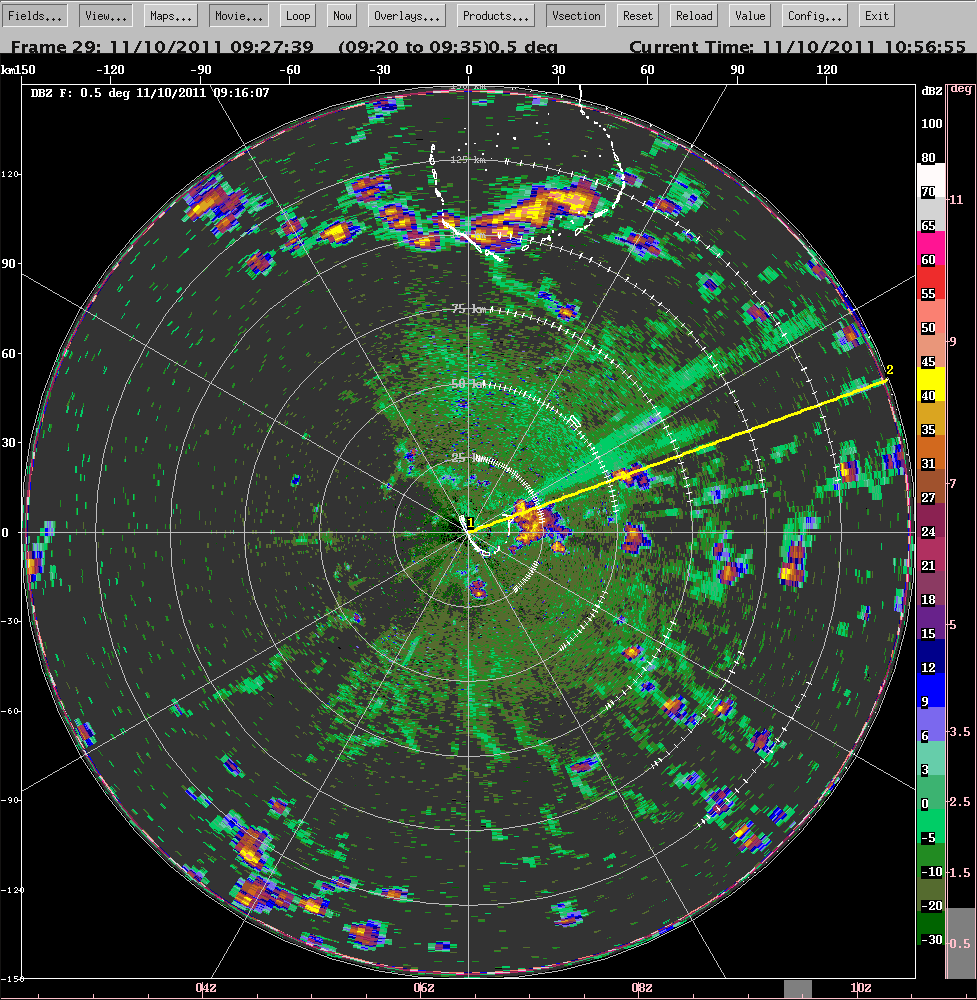Click the Exit button

877,16
